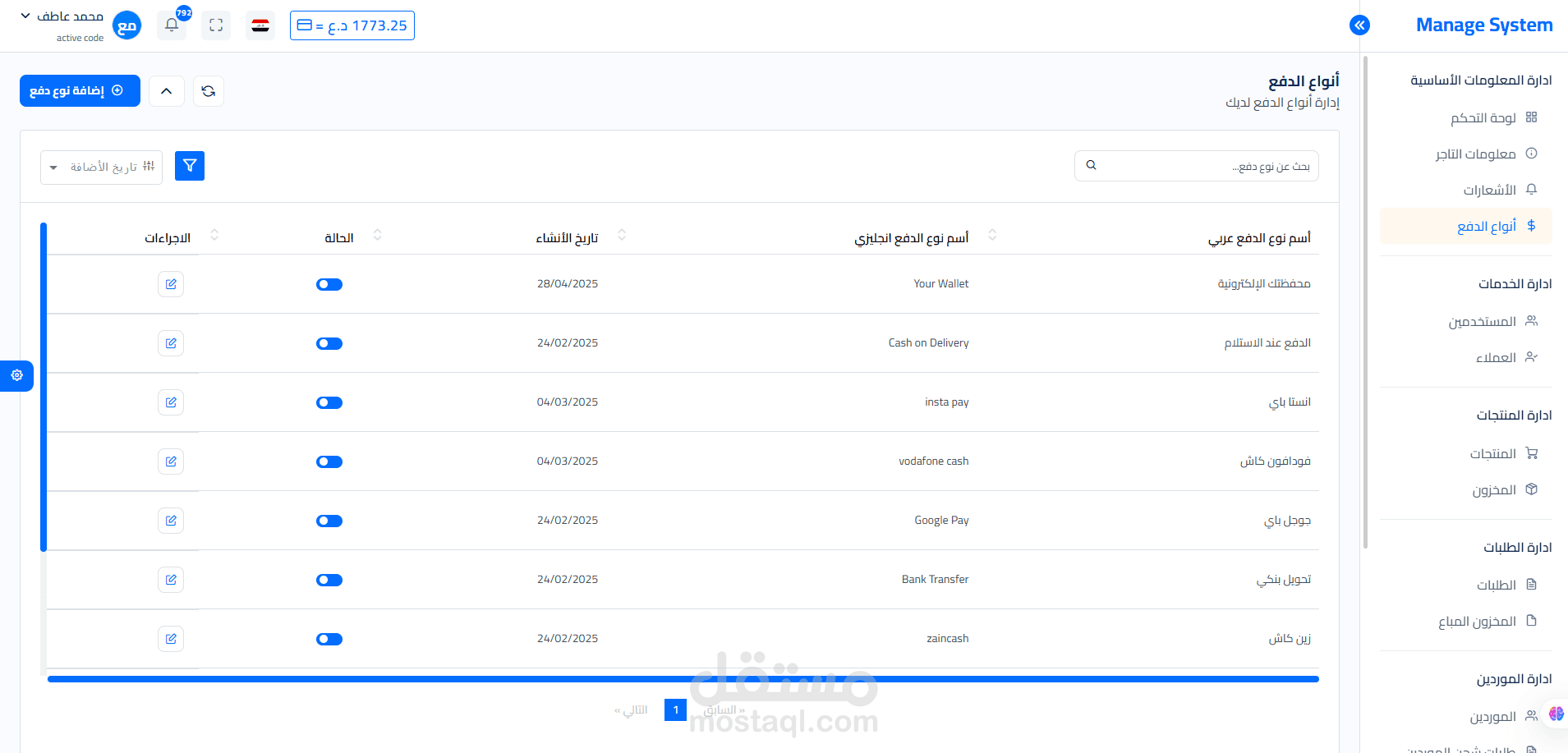
Task: Select the Iraq flag language icon
Action: pyautogui.click(x=260, y=25)
